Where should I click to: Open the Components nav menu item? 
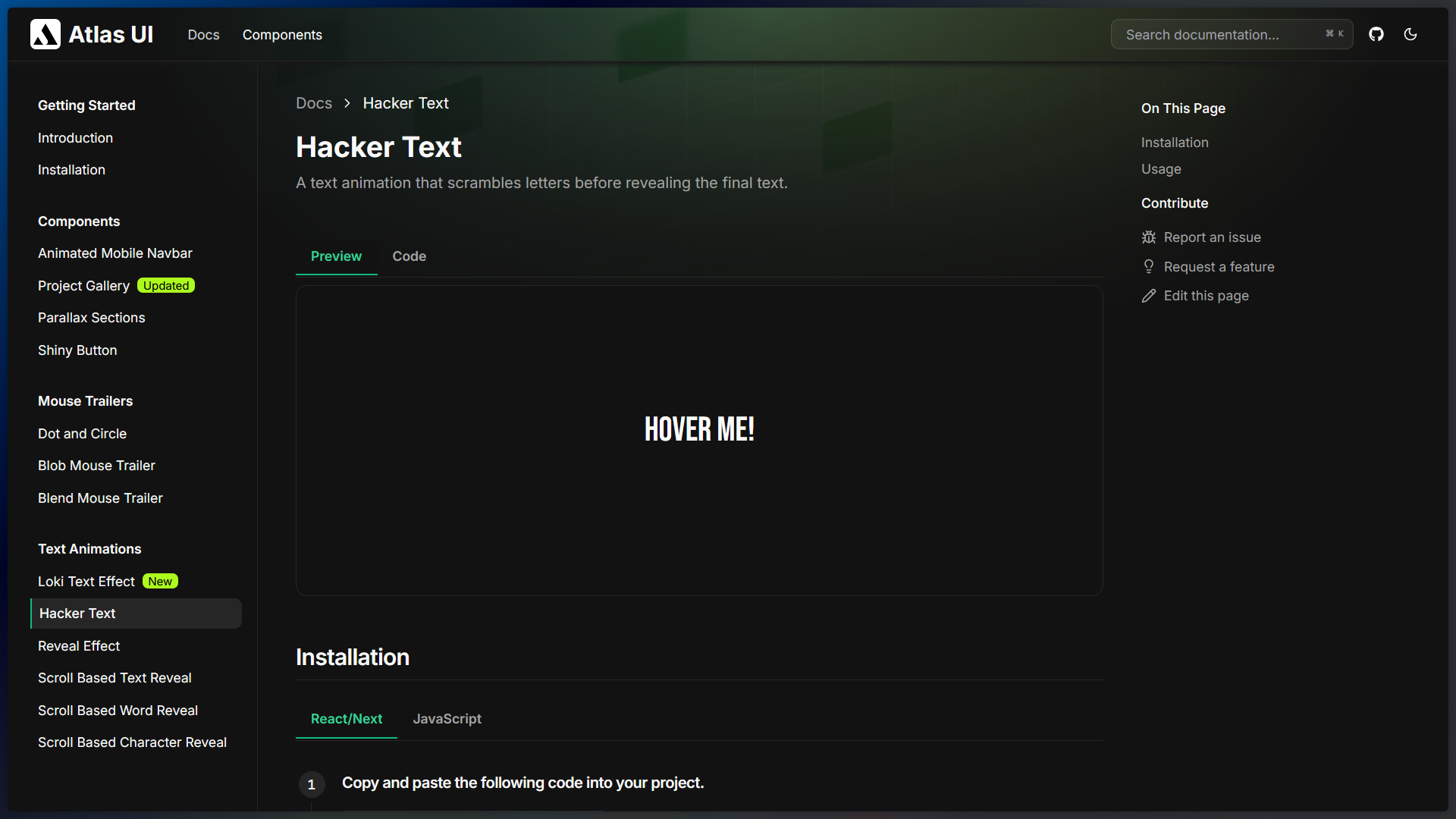click(282, 35)
